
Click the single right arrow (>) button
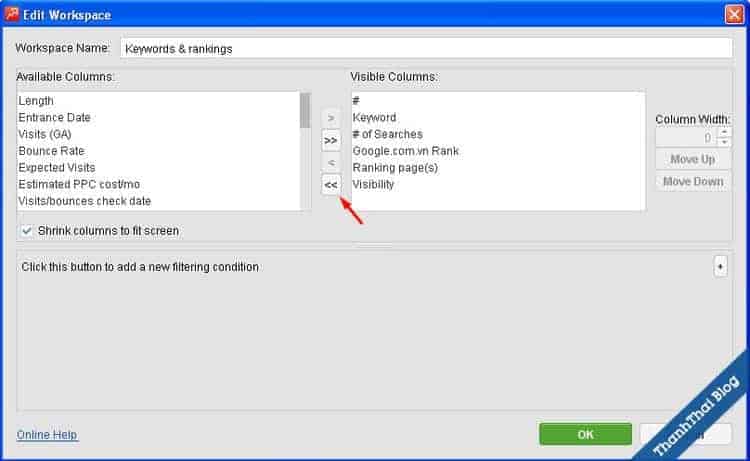331,118
